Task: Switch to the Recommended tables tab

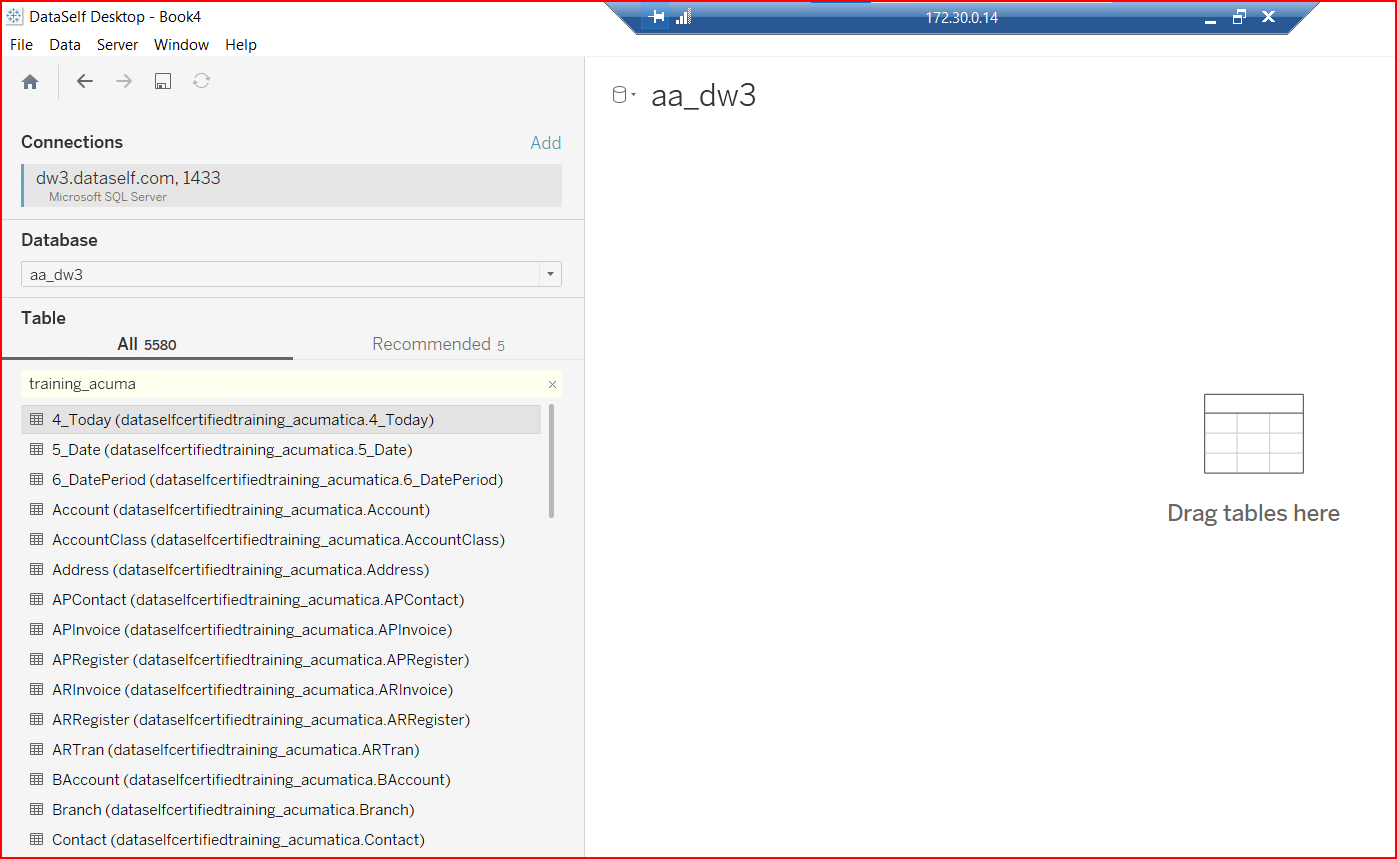Action: pyautogui.click(x=438, y=344)
